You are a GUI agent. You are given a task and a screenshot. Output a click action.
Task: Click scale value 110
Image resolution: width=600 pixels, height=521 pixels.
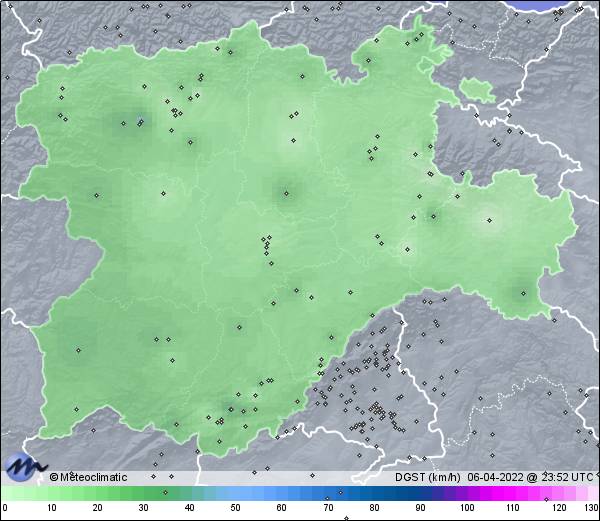(513, 508)
